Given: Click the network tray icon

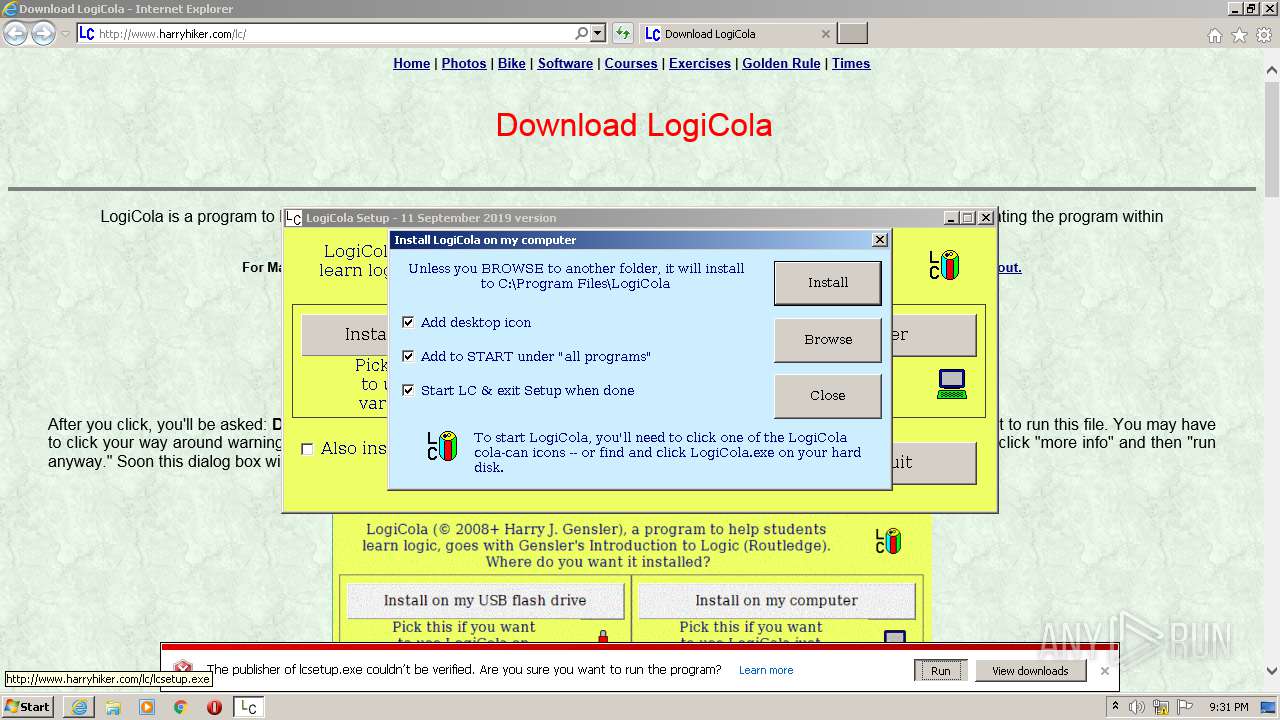Looking at the screenshot, I should [1163, 707].
